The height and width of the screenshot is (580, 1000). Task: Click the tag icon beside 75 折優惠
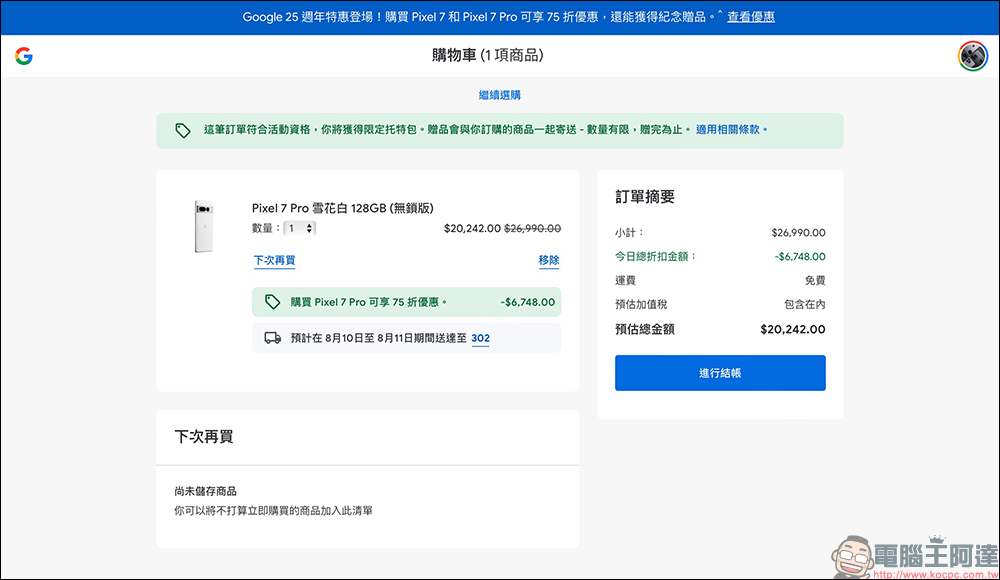pyautogui.click(x=272, y=302)
